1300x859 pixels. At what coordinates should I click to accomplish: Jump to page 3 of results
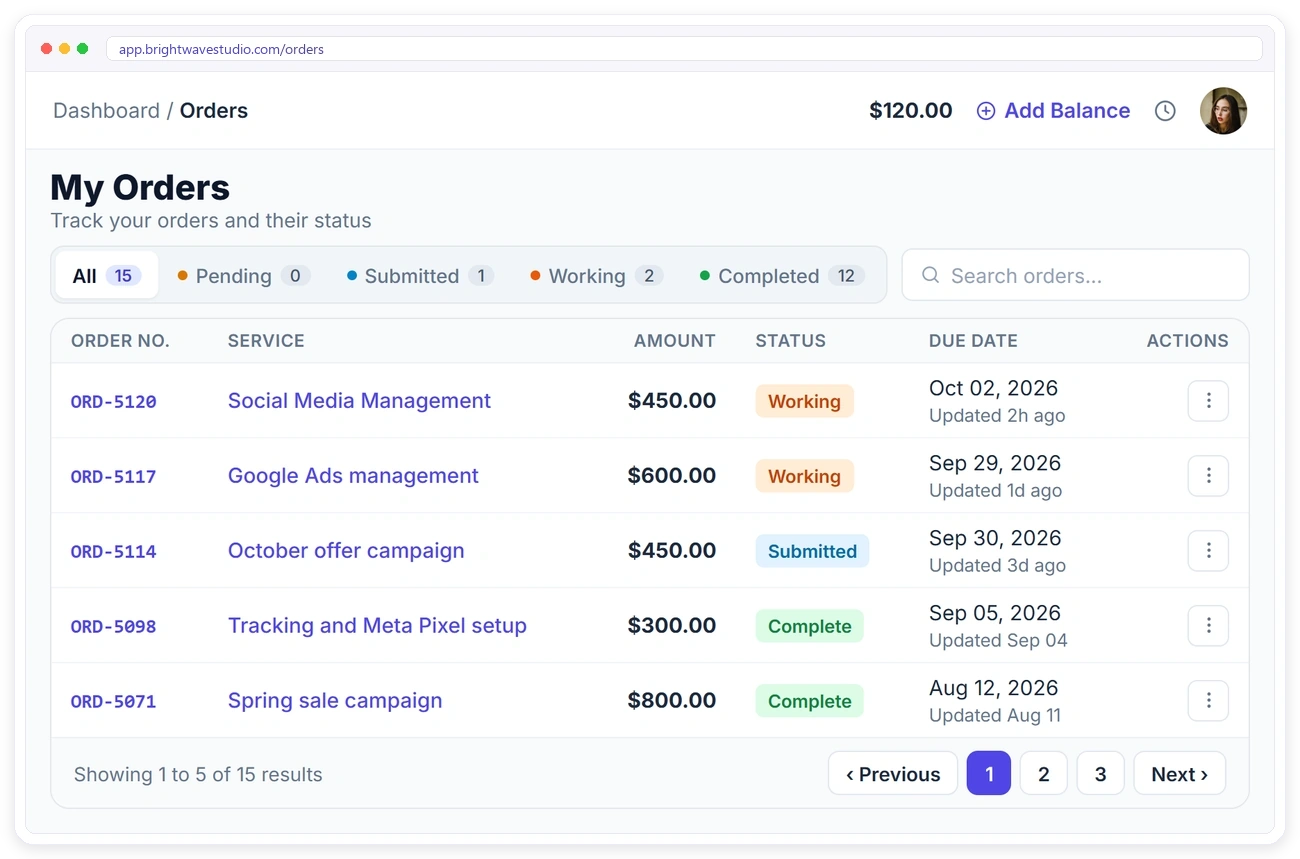(x=1101, y=774)
